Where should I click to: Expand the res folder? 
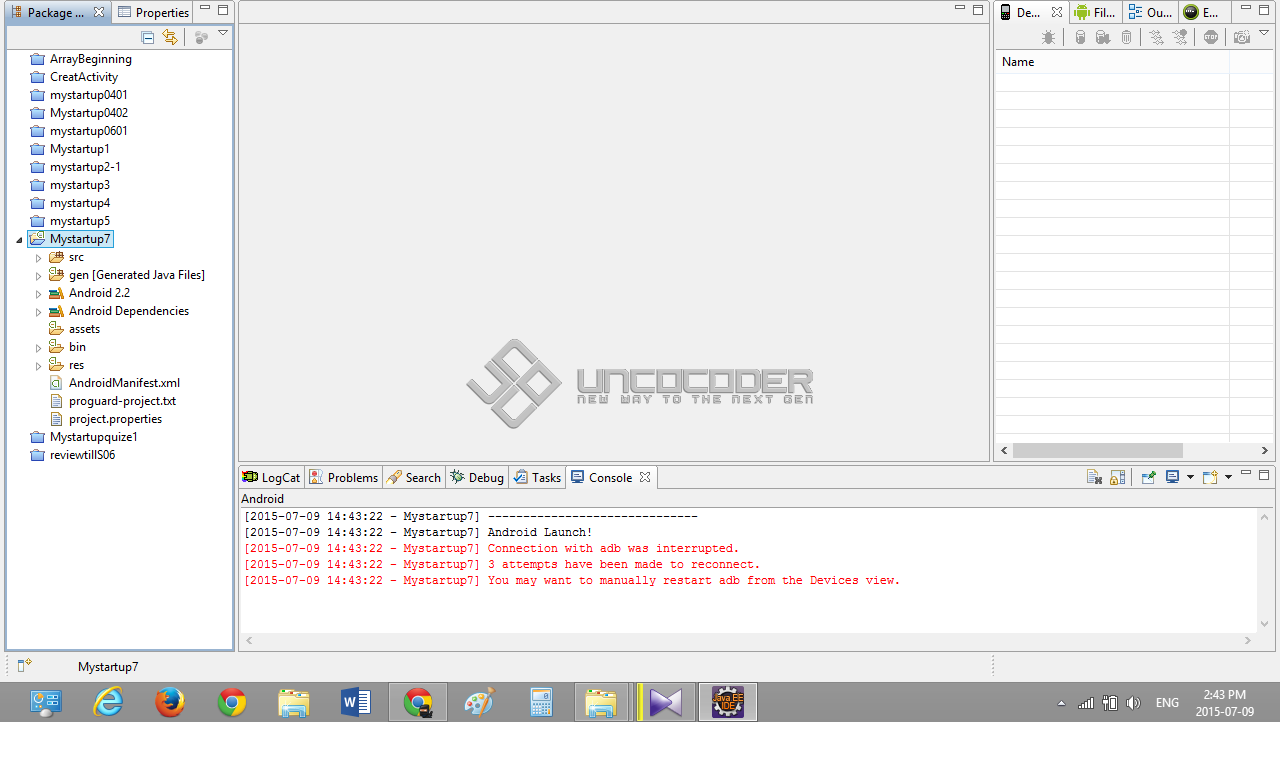(x=39, y=365)
